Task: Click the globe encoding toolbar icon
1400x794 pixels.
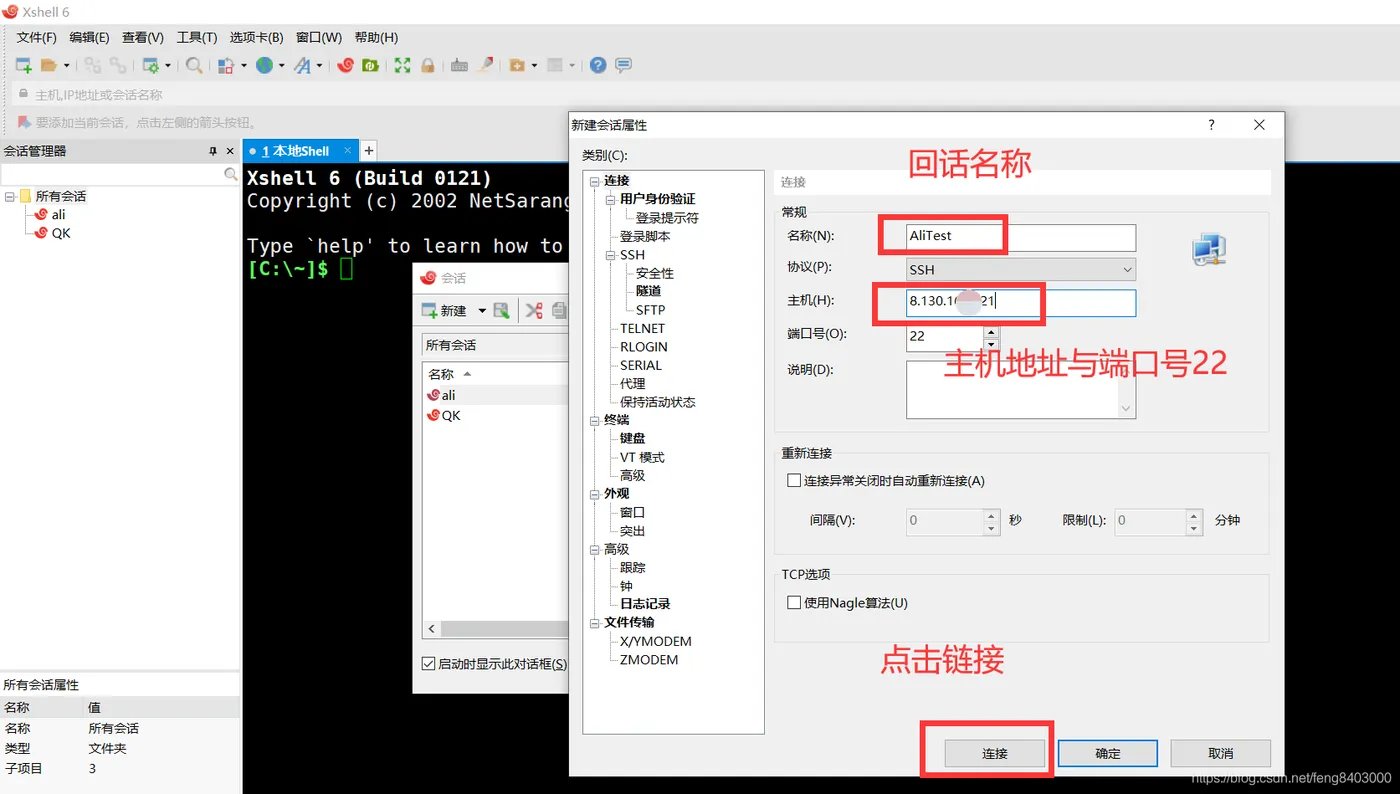Action: tap(264, 65)
